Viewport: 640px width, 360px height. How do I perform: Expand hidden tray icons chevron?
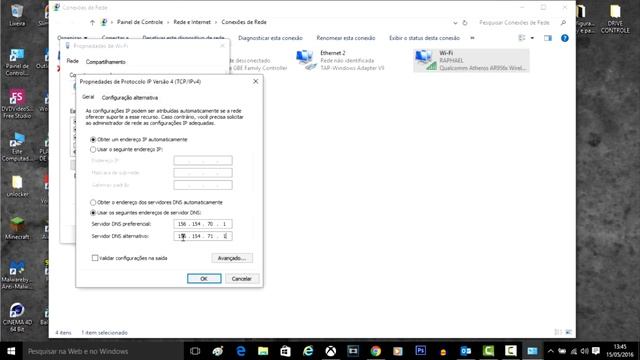coord(551,351)
